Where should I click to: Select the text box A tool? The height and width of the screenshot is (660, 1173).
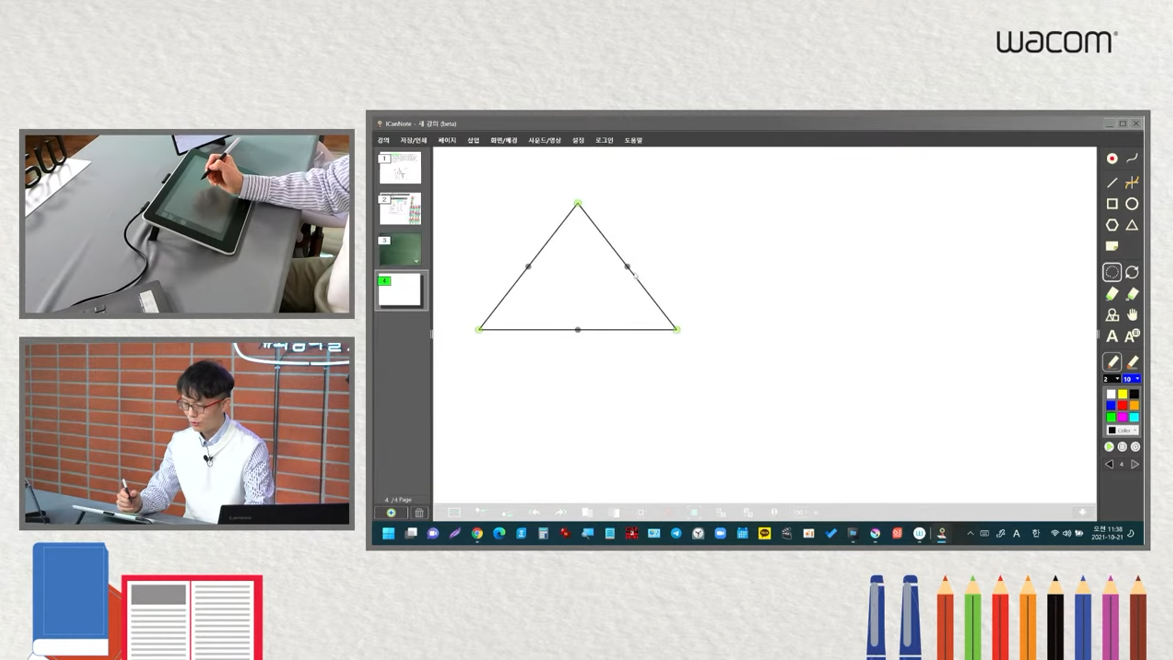(x=1132, y=336)
